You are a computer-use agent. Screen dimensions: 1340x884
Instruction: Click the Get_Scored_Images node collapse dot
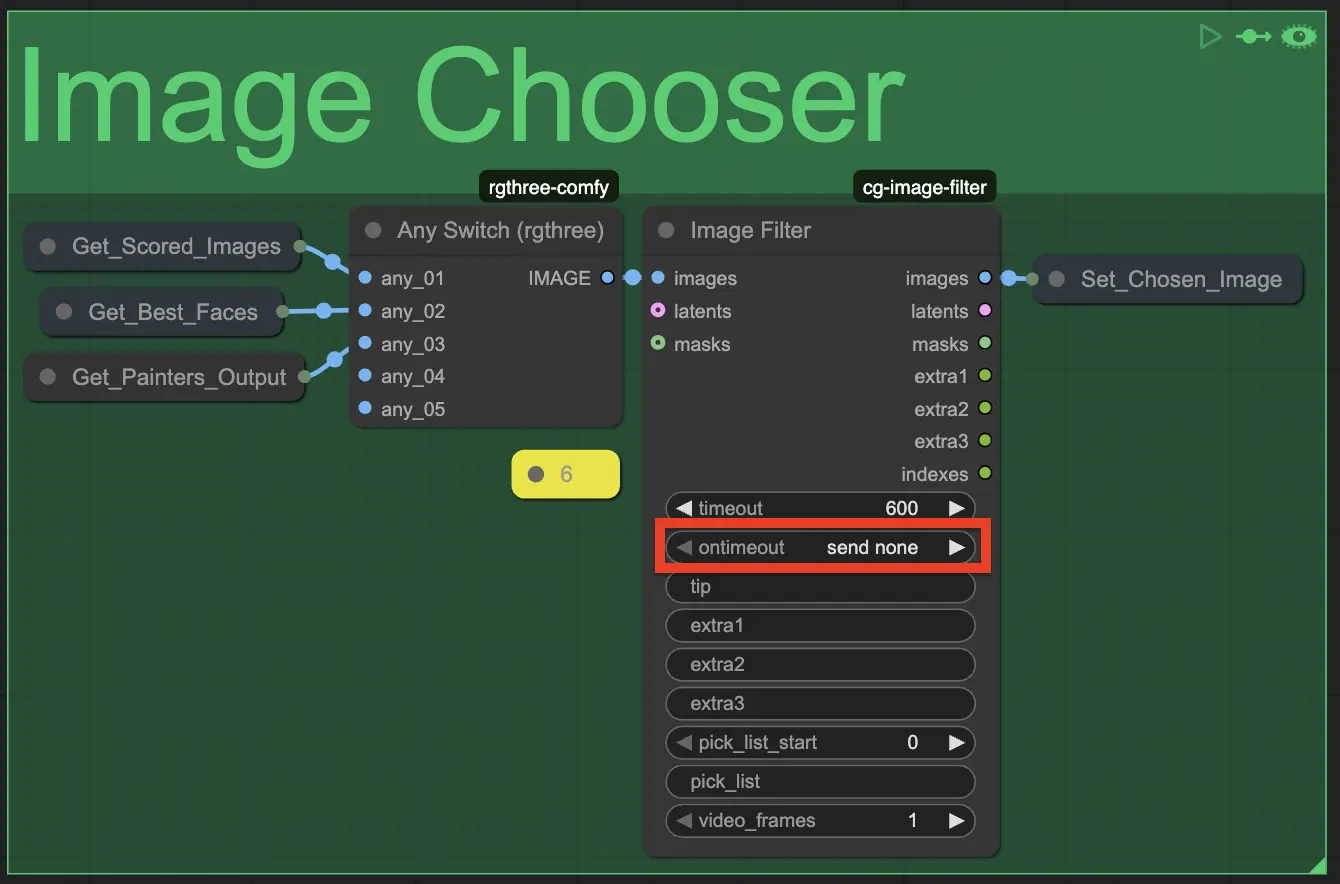47,247
